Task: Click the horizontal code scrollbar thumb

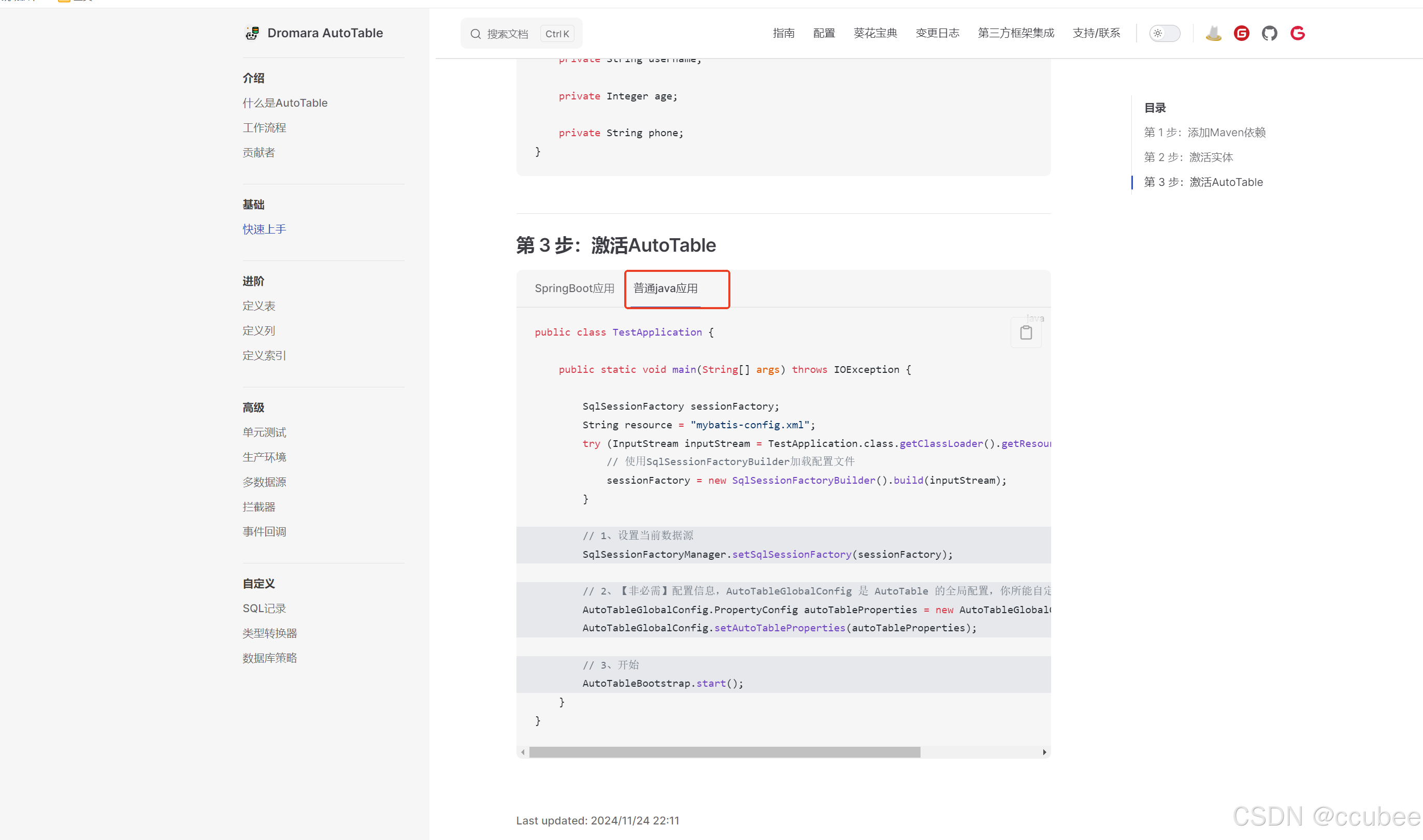Action: 724,752
